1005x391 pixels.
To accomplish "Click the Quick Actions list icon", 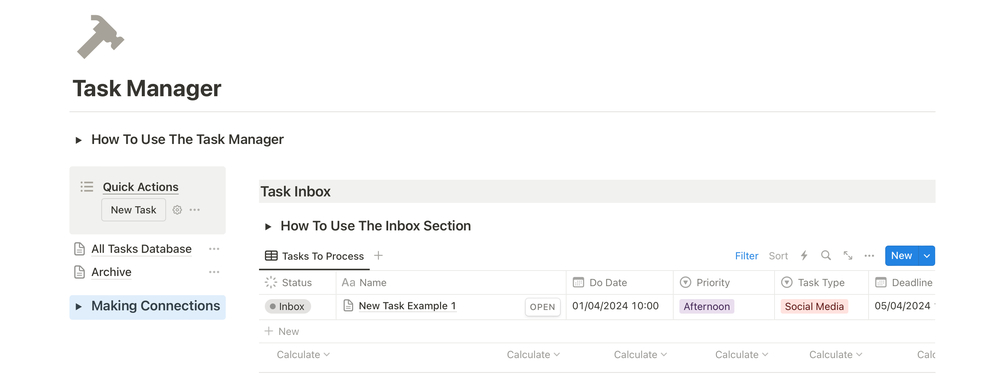I will 87,187.
